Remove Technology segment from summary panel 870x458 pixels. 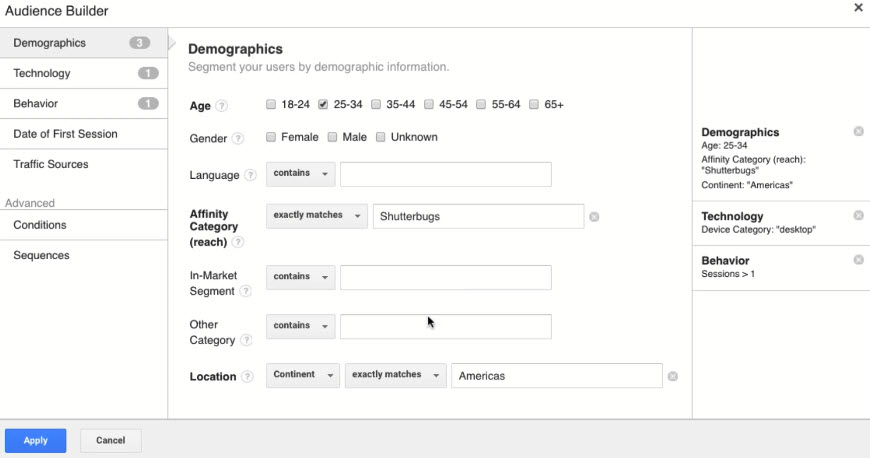point(858,216)
